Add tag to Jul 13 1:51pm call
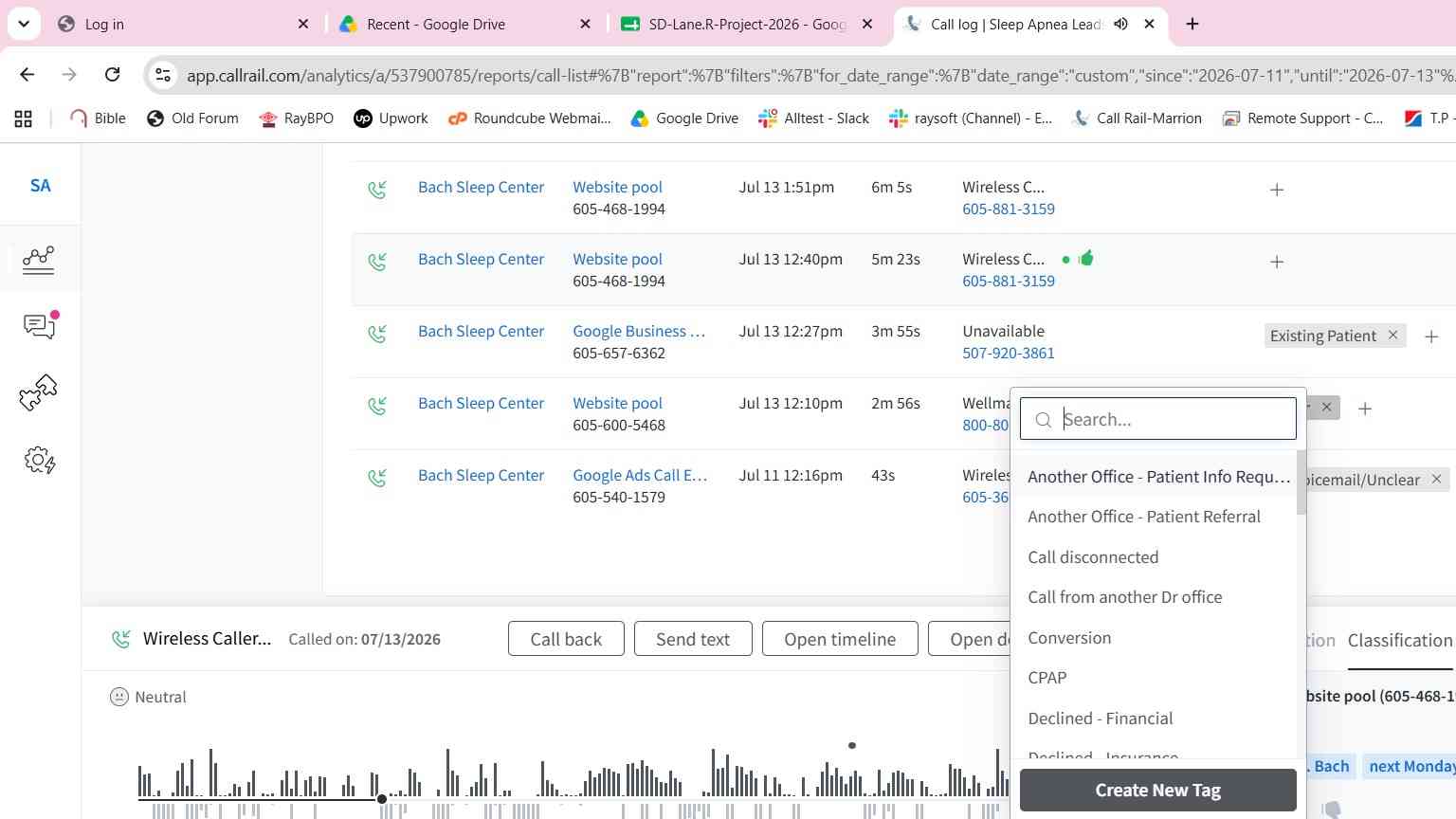 coord(1277,190)
